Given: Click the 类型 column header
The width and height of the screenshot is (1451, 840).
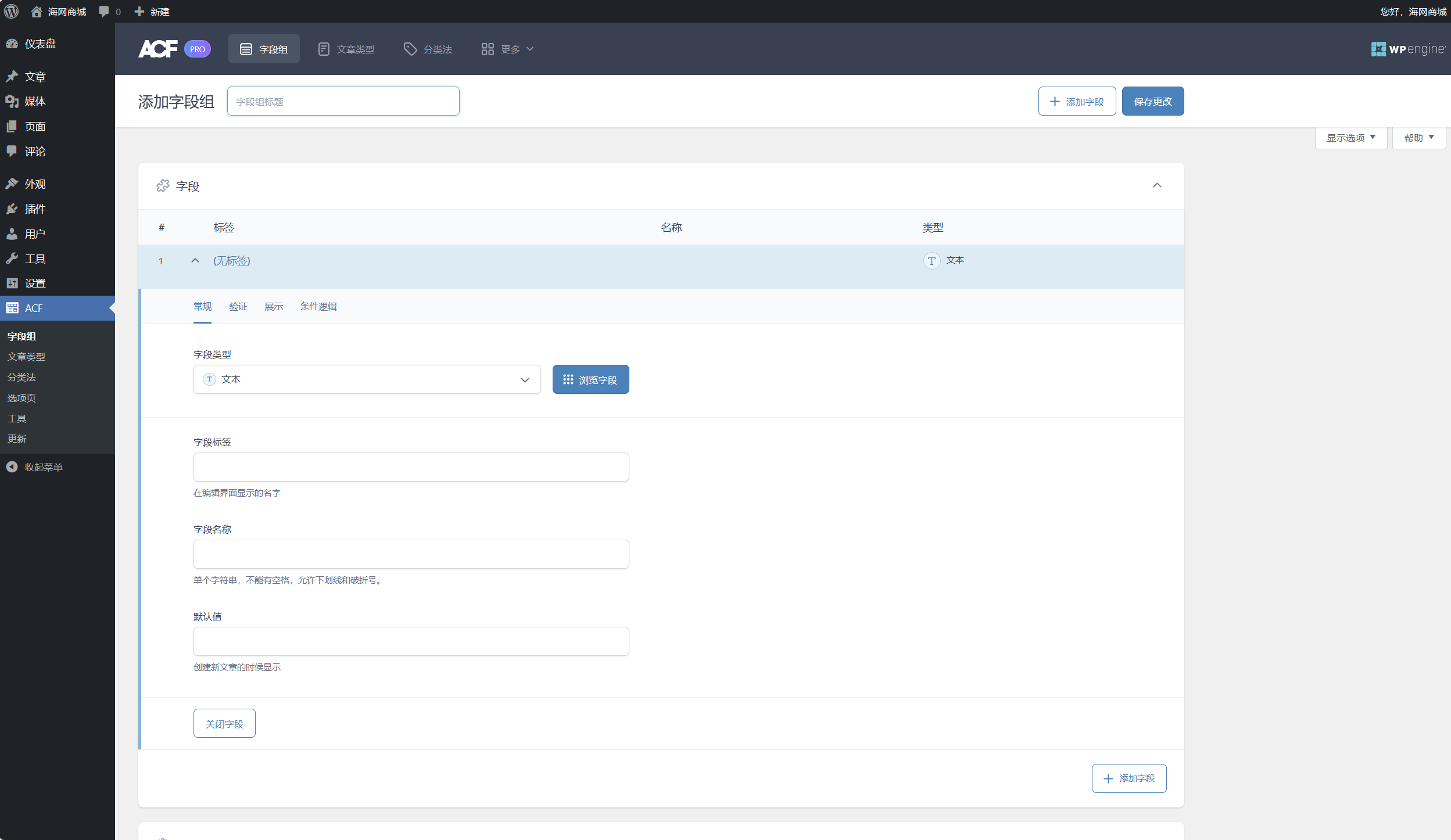Looking at the screenshot, I should click(933, 228).
